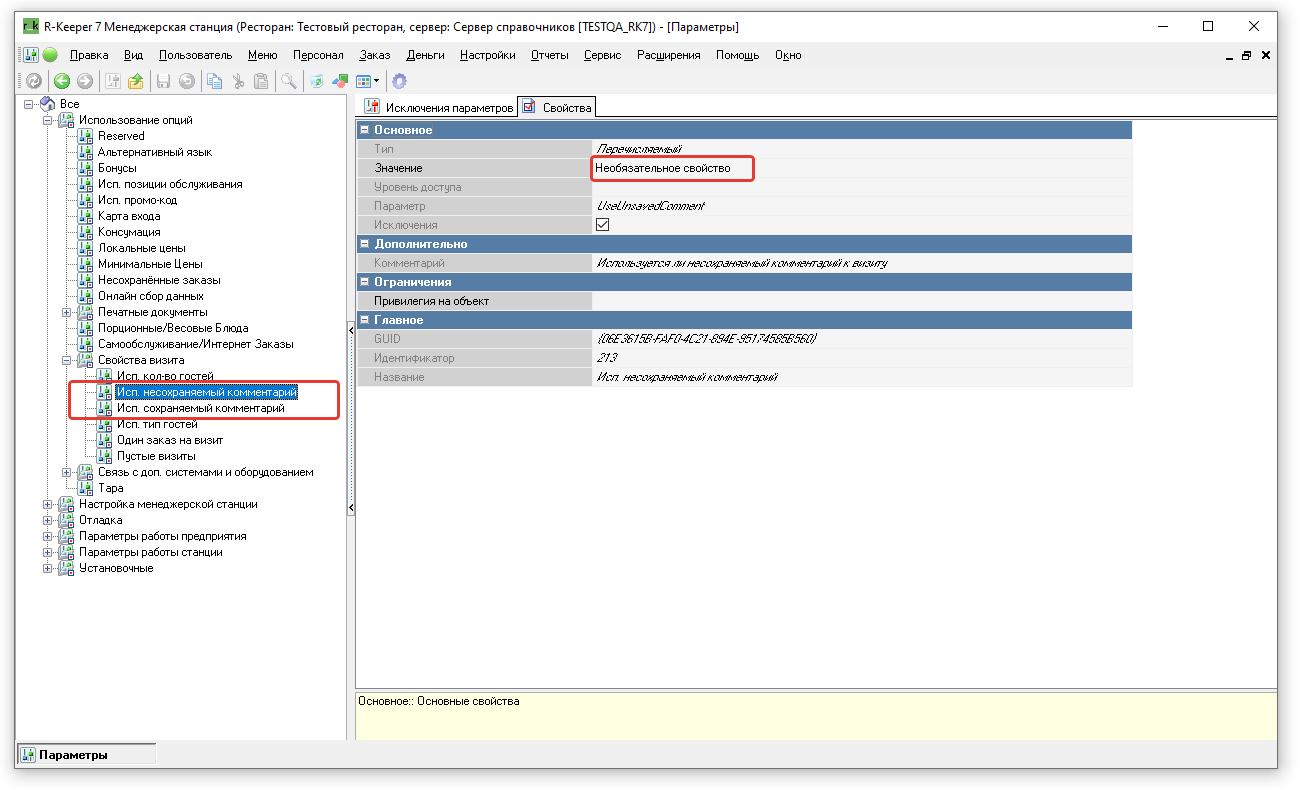Toggle the Исключения checkbox

(x=602, y=225)
